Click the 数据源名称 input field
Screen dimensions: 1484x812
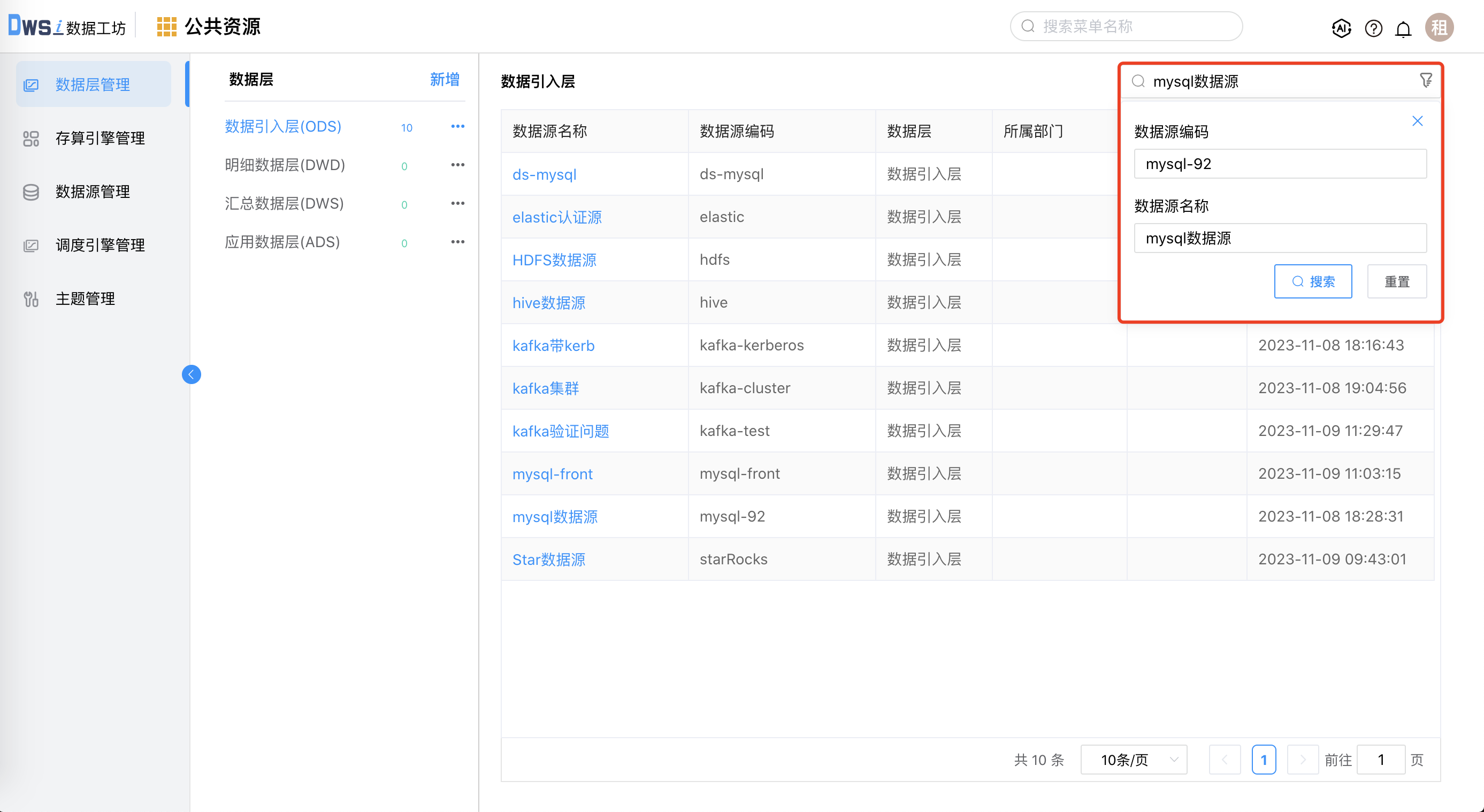tap(1280, 238)
